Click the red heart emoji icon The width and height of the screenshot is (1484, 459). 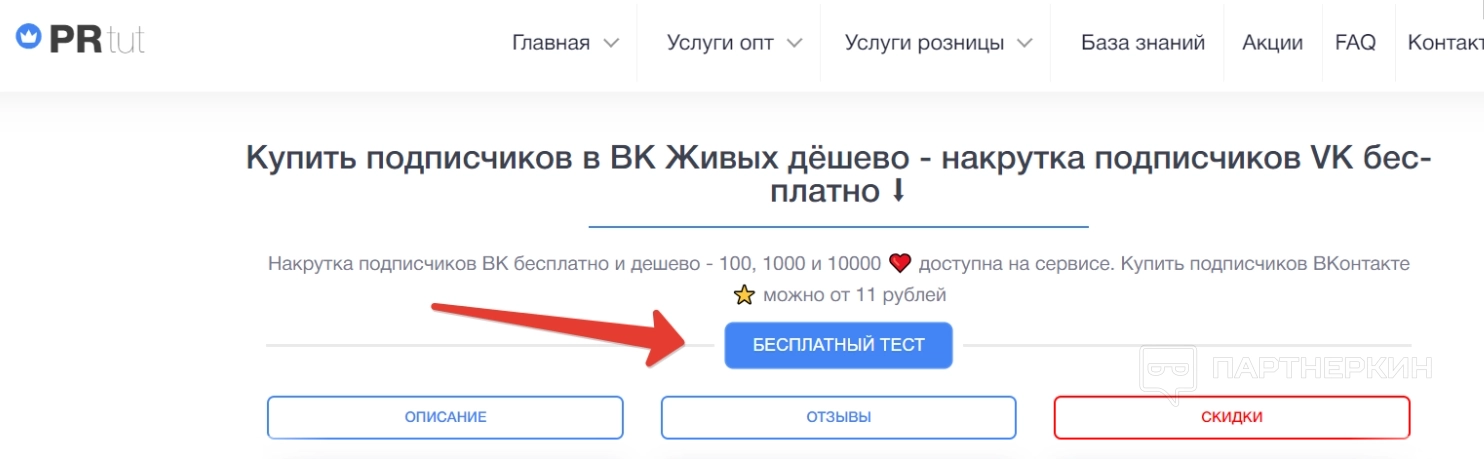900,264
